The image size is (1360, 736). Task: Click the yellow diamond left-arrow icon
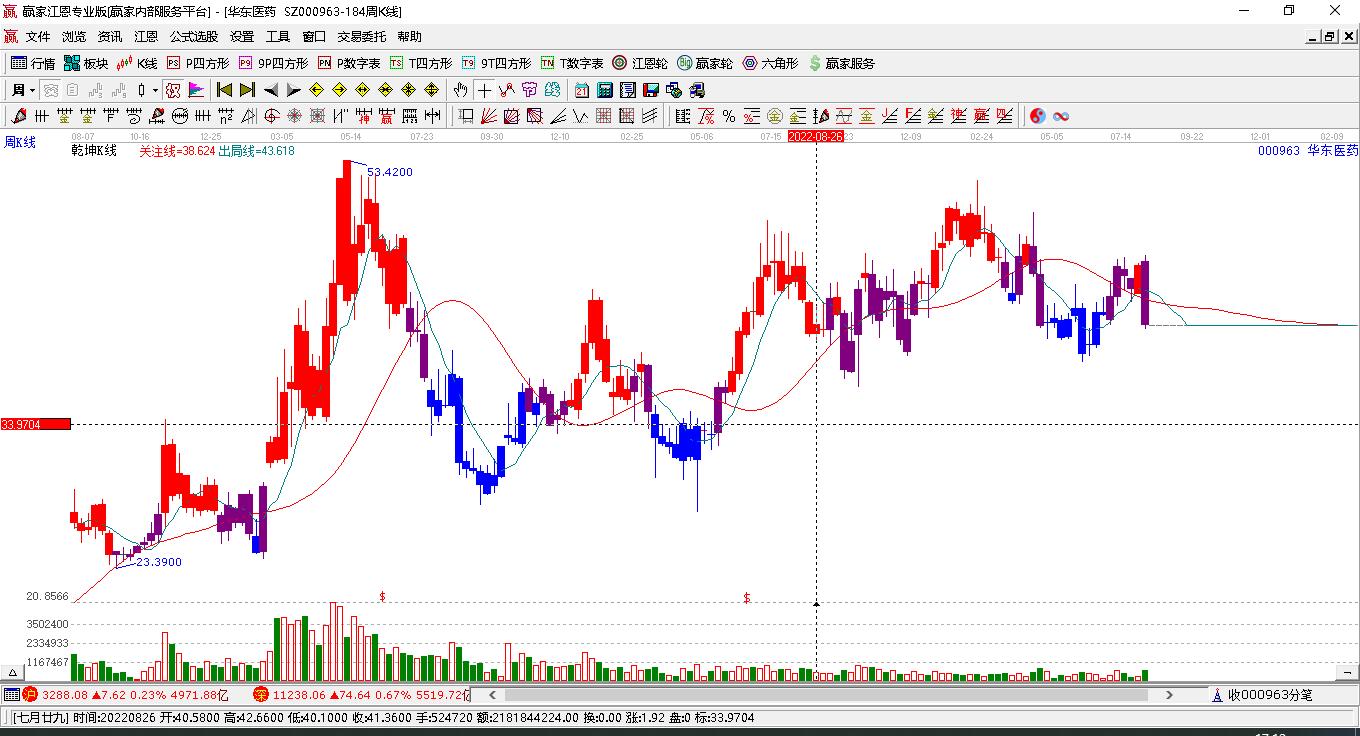(x=316, y=90)
